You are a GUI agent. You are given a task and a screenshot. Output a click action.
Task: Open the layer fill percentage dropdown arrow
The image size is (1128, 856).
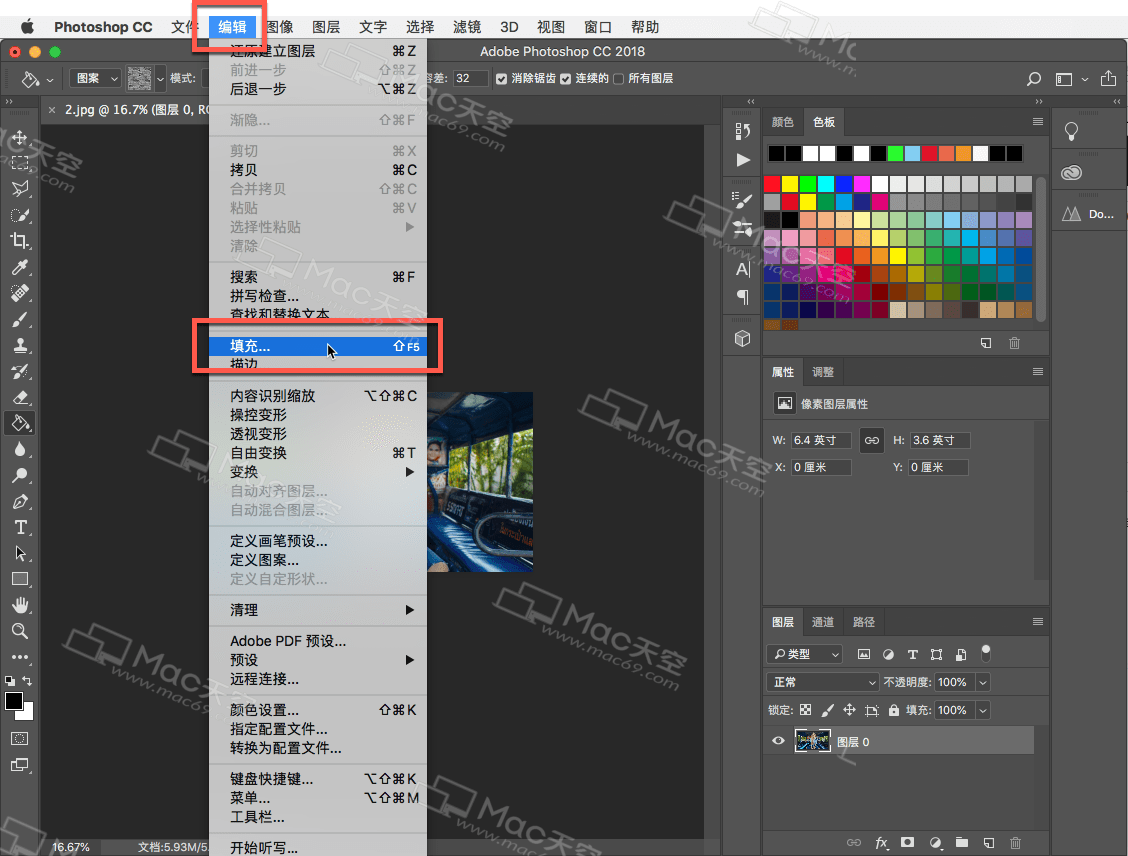coord(983,710)
